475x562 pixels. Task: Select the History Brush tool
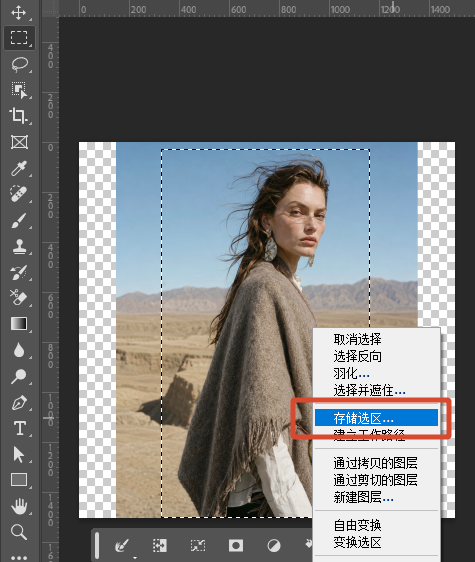pos(19,272)
